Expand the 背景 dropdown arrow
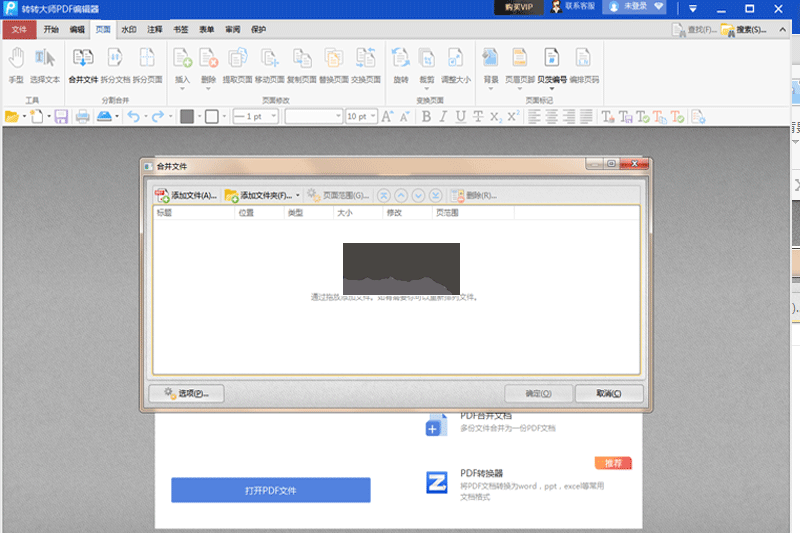This screenshot has width=800, height=533. pos(491,89)
